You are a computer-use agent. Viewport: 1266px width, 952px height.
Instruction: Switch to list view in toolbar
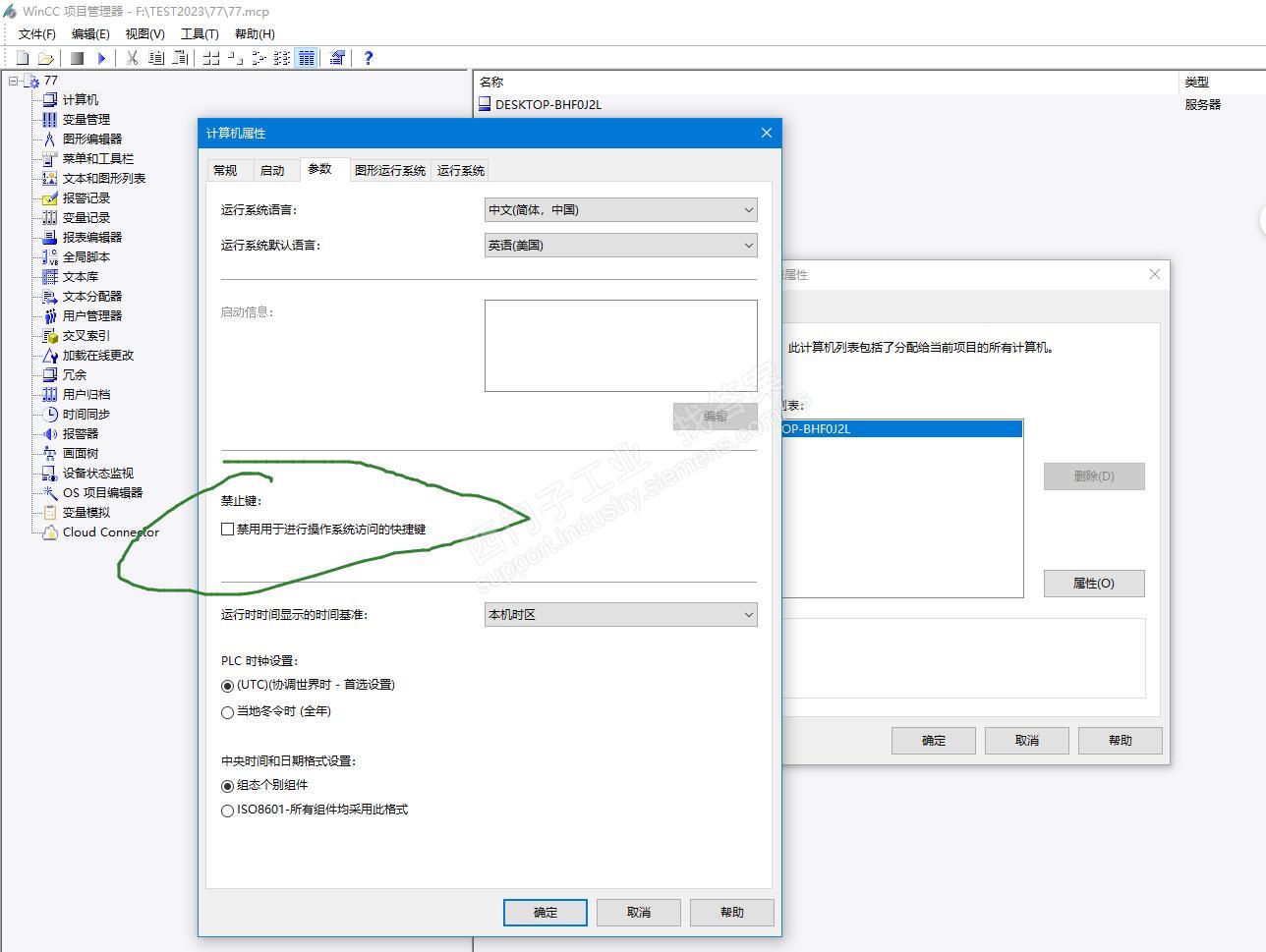pos(259,58)
